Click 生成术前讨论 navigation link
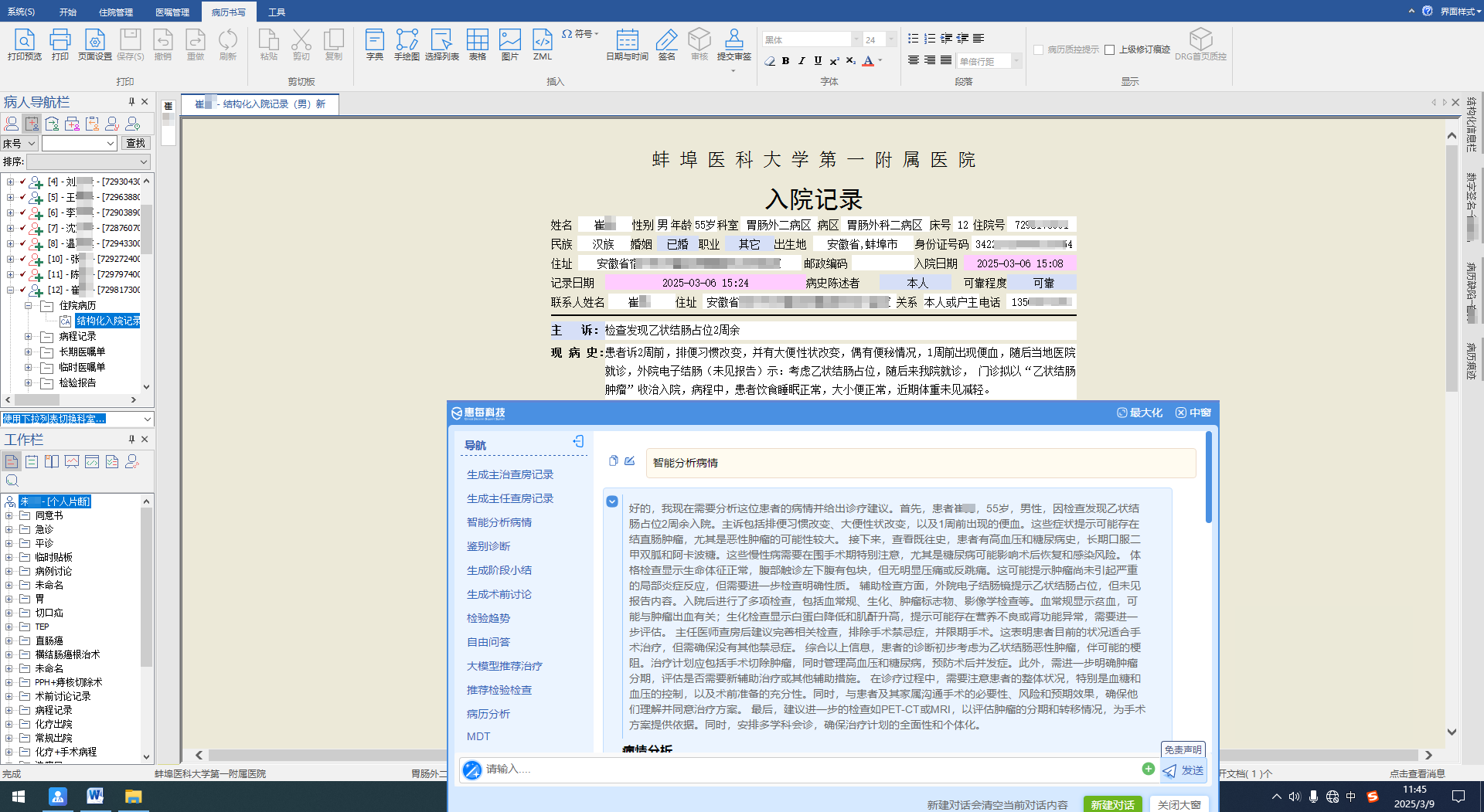The image size is (1484, 812). pos(499,594)
